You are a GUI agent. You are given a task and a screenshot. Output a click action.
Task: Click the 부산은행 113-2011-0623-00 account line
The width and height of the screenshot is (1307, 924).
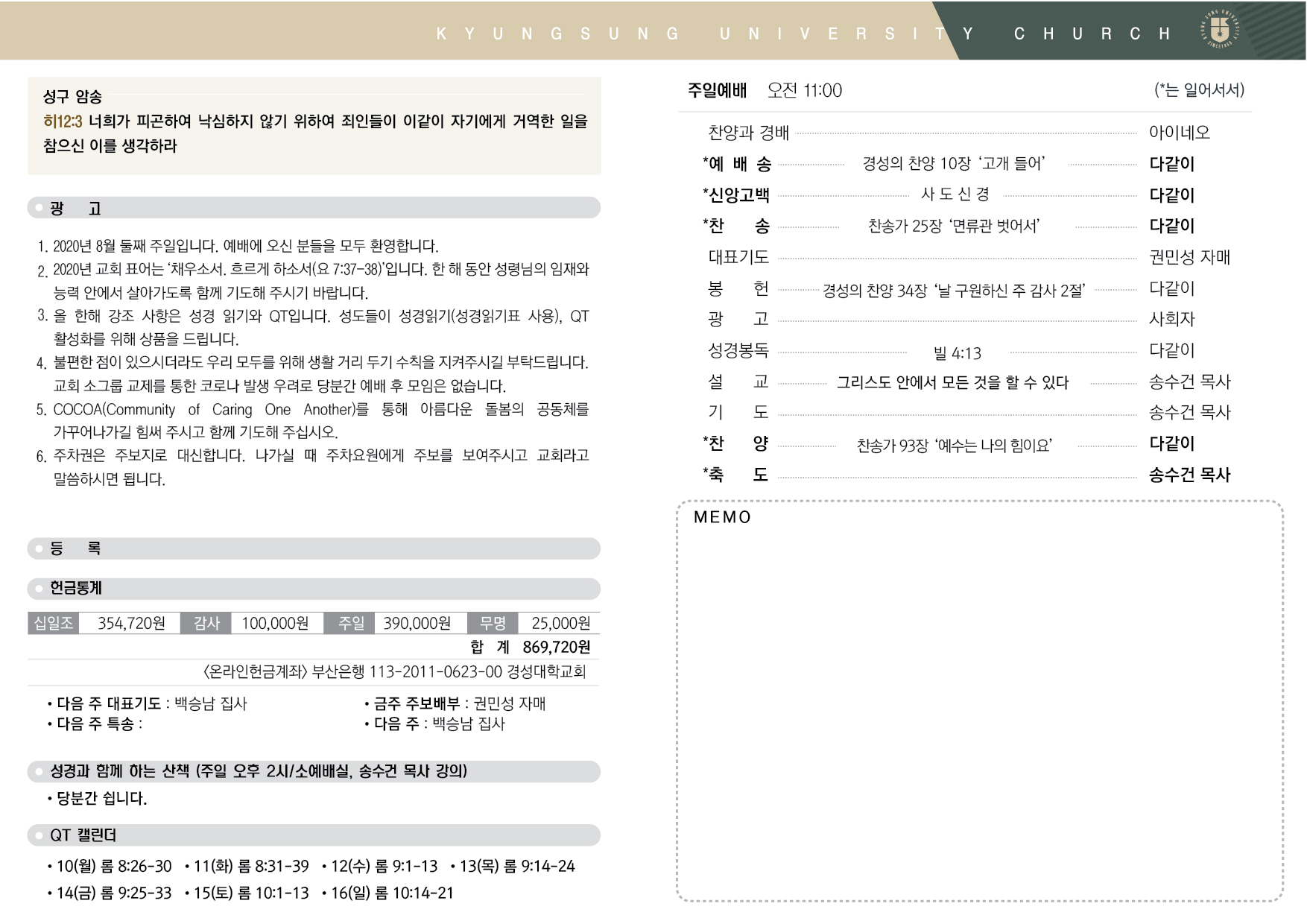point(394,671)
